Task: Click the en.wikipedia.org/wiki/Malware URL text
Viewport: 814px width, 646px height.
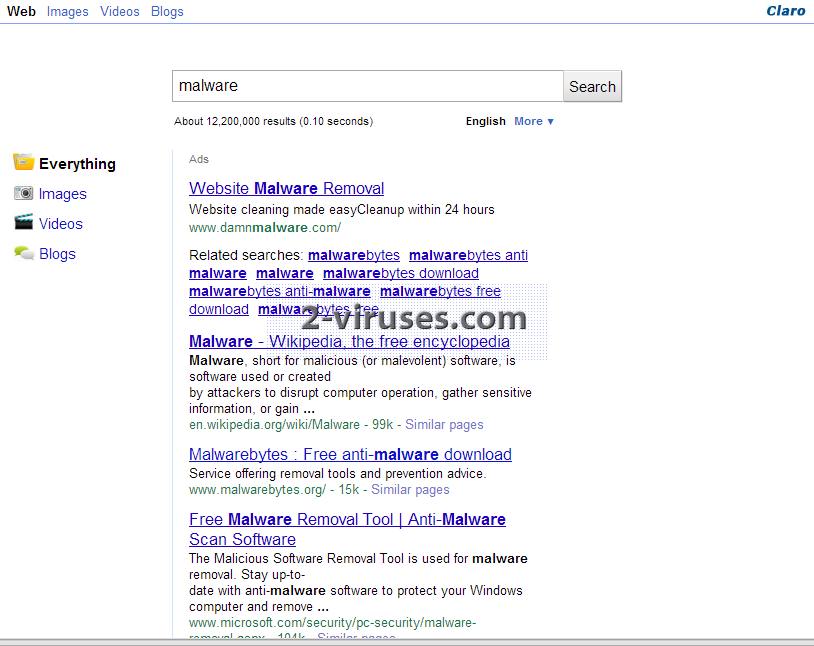Action: click(x=274, y=425)
